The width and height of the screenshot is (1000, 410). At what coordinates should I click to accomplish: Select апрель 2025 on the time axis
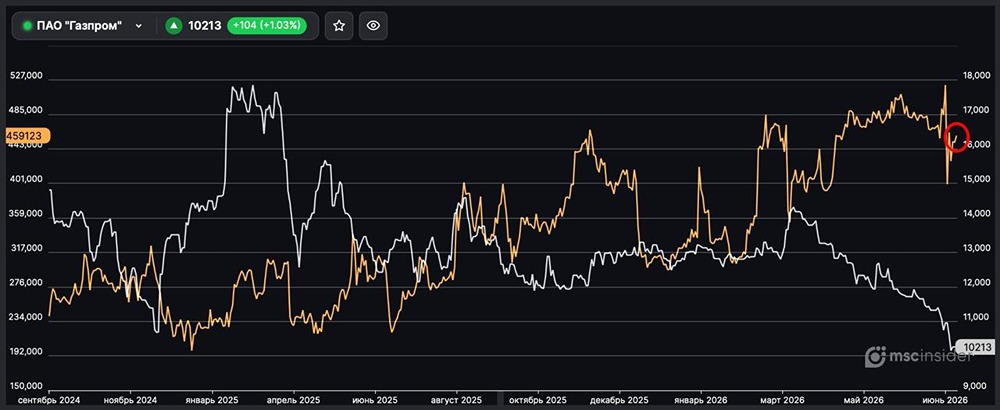293,400
